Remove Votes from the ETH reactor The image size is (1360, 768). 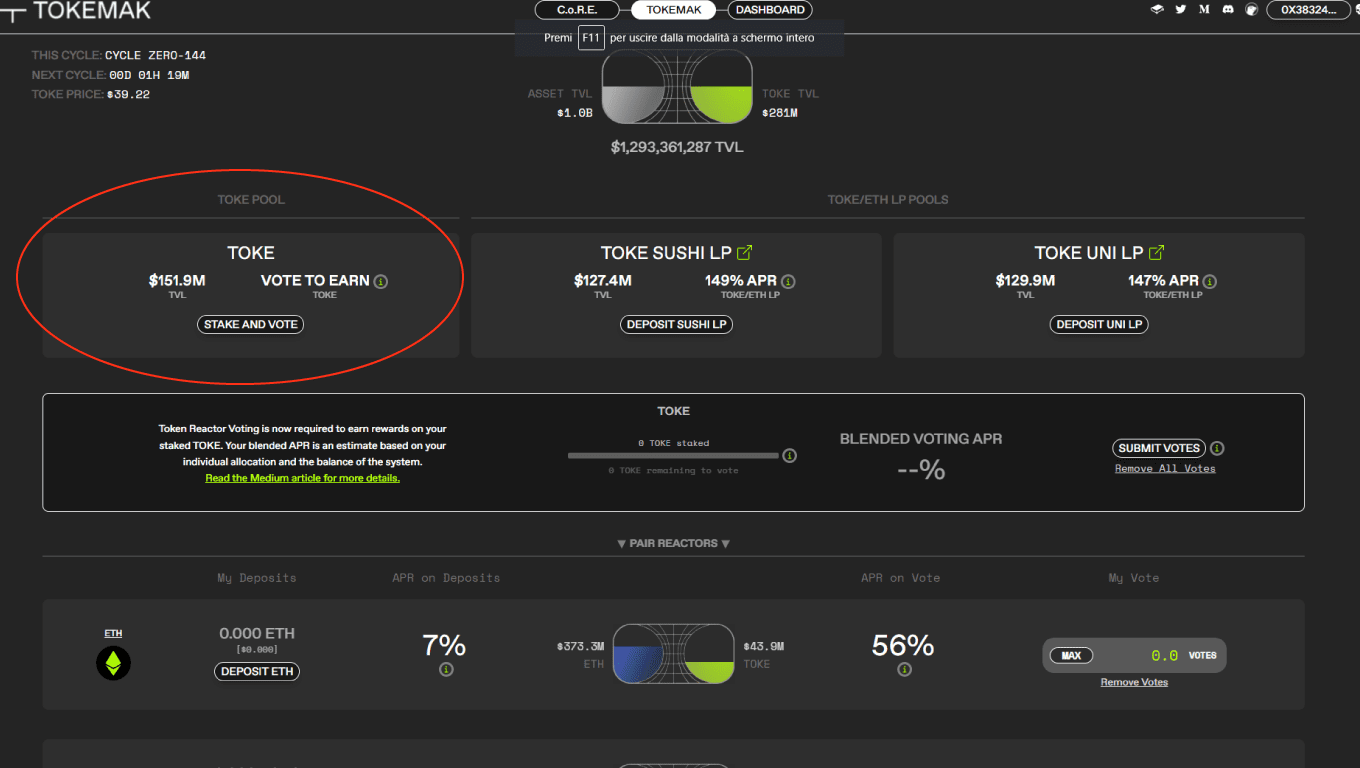1134,682
